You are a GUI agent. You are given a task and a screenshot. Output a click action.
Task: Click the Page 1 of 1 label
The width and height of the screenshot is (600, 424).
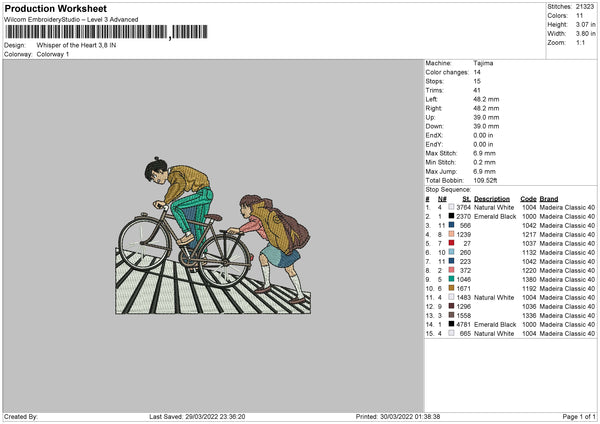[579, 417]
